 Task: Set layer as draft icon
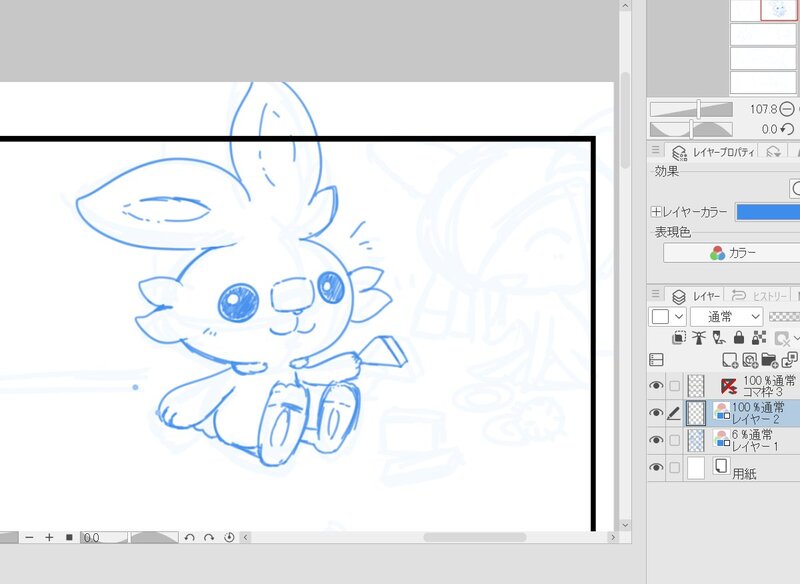pyautogui.click(x=719, y=338)
